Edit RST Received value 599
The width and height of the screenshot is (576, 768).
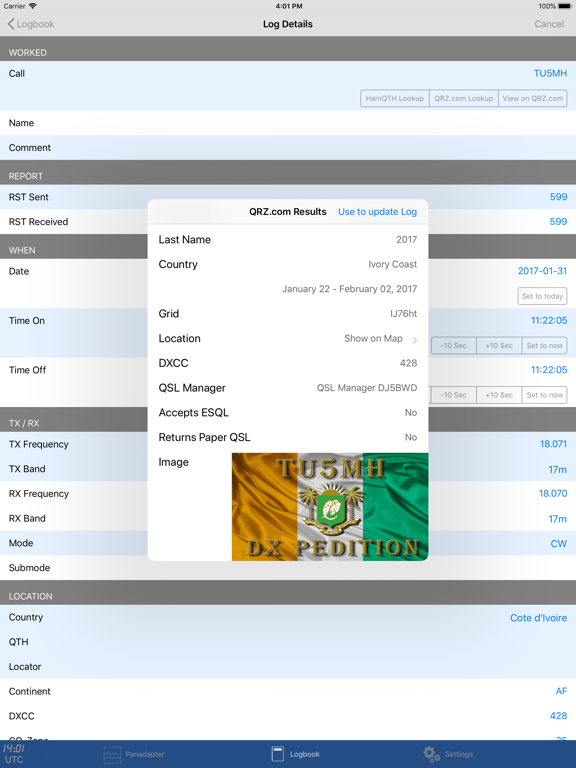click(558, 221)
